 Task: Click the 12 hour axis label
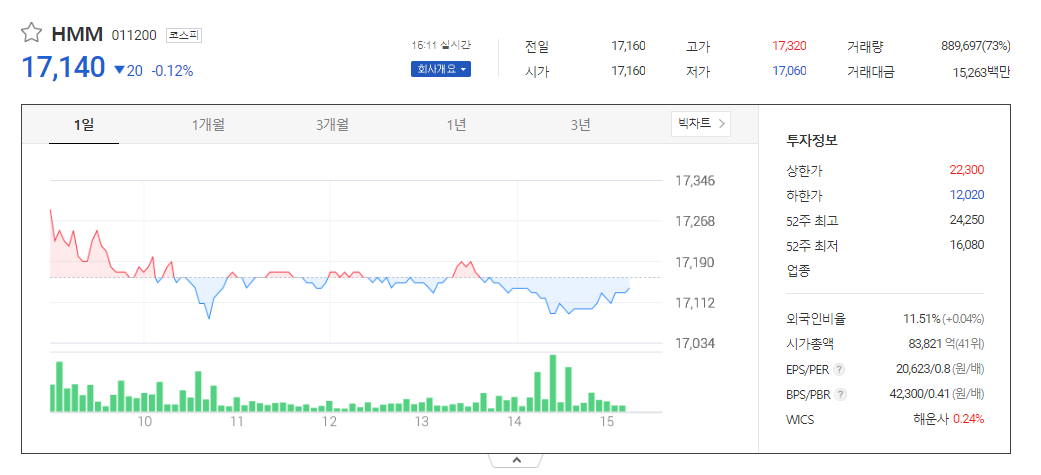pos(329,422)
